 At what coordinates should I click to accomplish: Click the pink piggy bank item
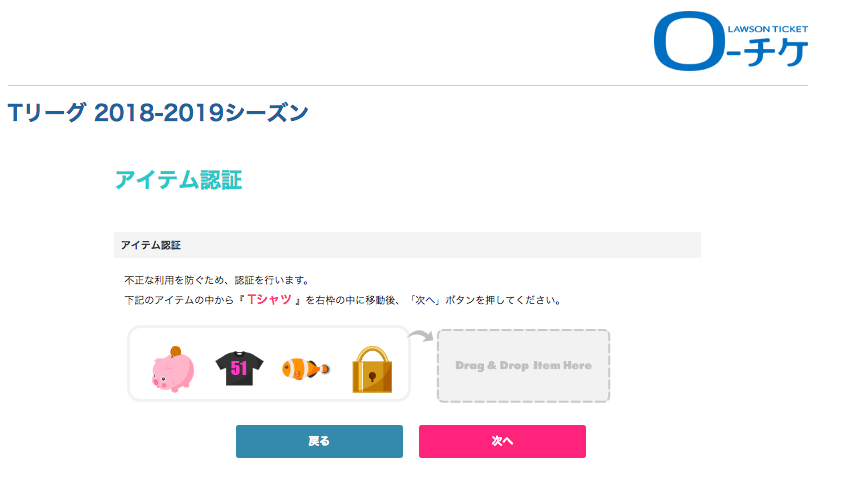(173, 368)
